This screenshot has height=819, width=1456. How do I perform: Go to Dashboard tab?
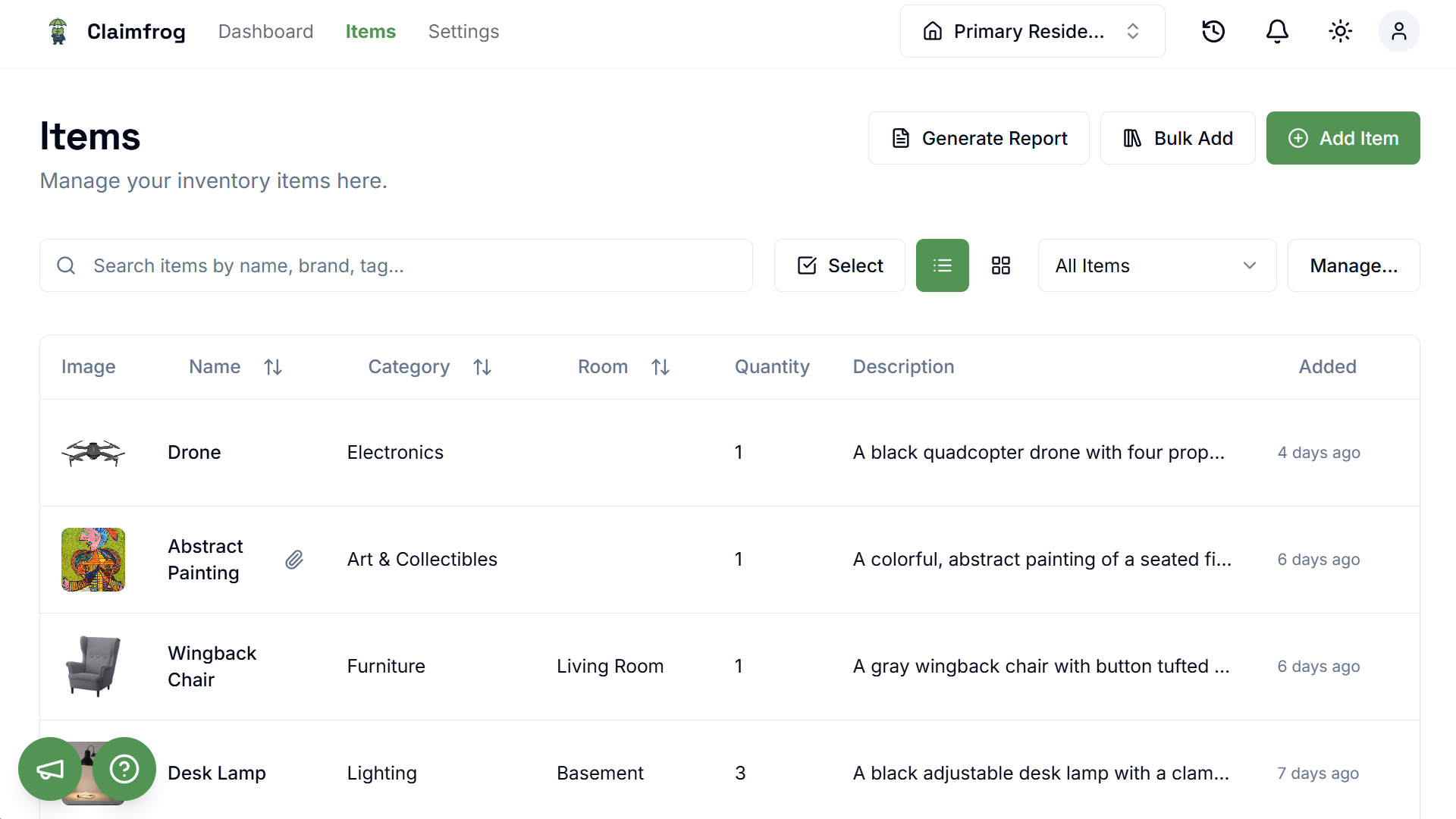[x=265, y=31]
